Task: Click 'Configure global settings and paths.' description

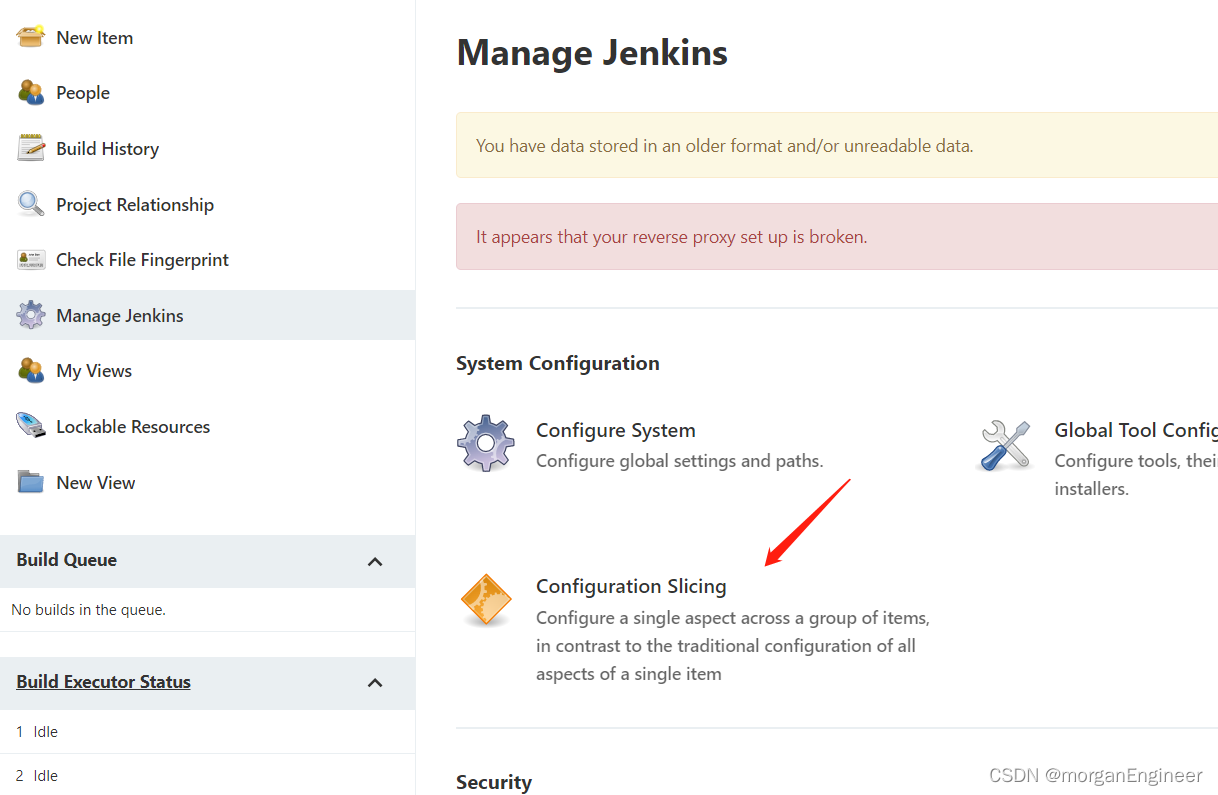Action: 680,461
